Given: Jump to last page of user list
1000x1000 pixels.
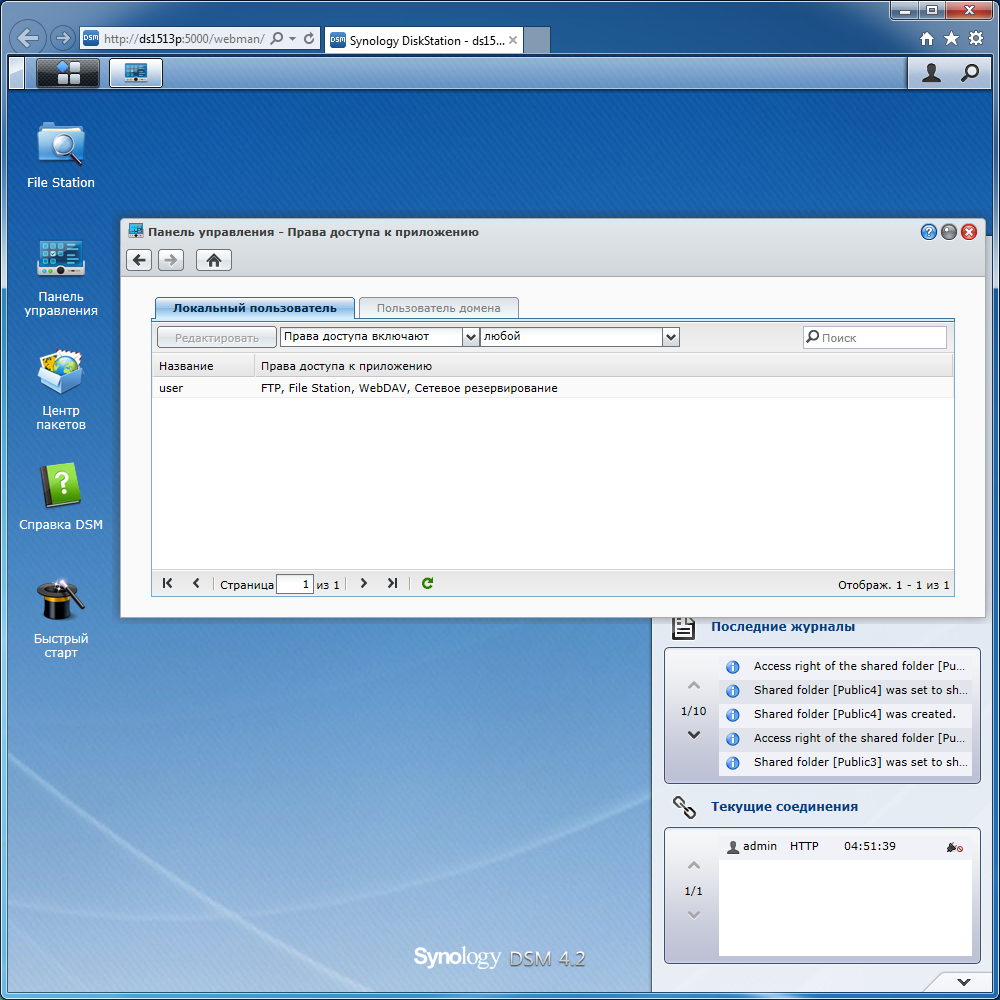Looking at the screenshot, I should coord(392,583).
